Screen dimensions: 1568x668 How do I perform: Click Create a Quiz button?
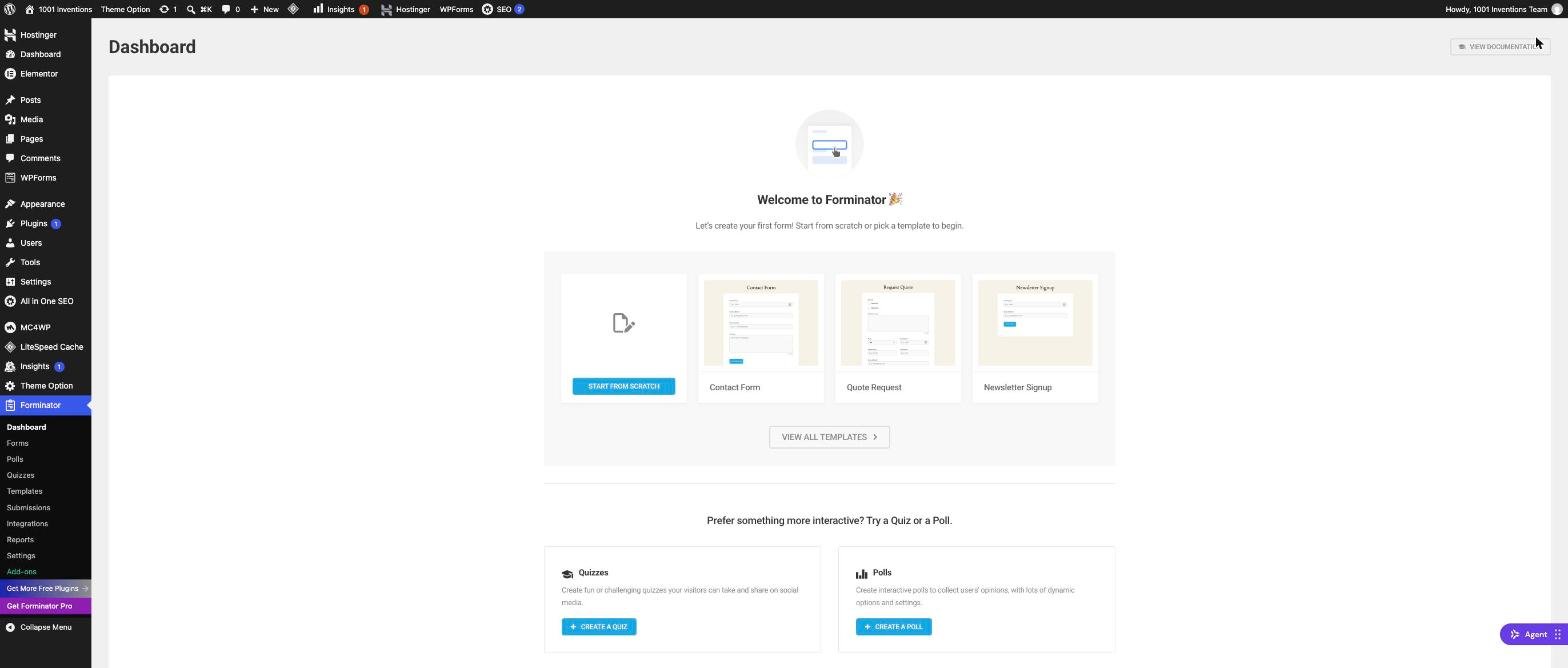[599, 627]
